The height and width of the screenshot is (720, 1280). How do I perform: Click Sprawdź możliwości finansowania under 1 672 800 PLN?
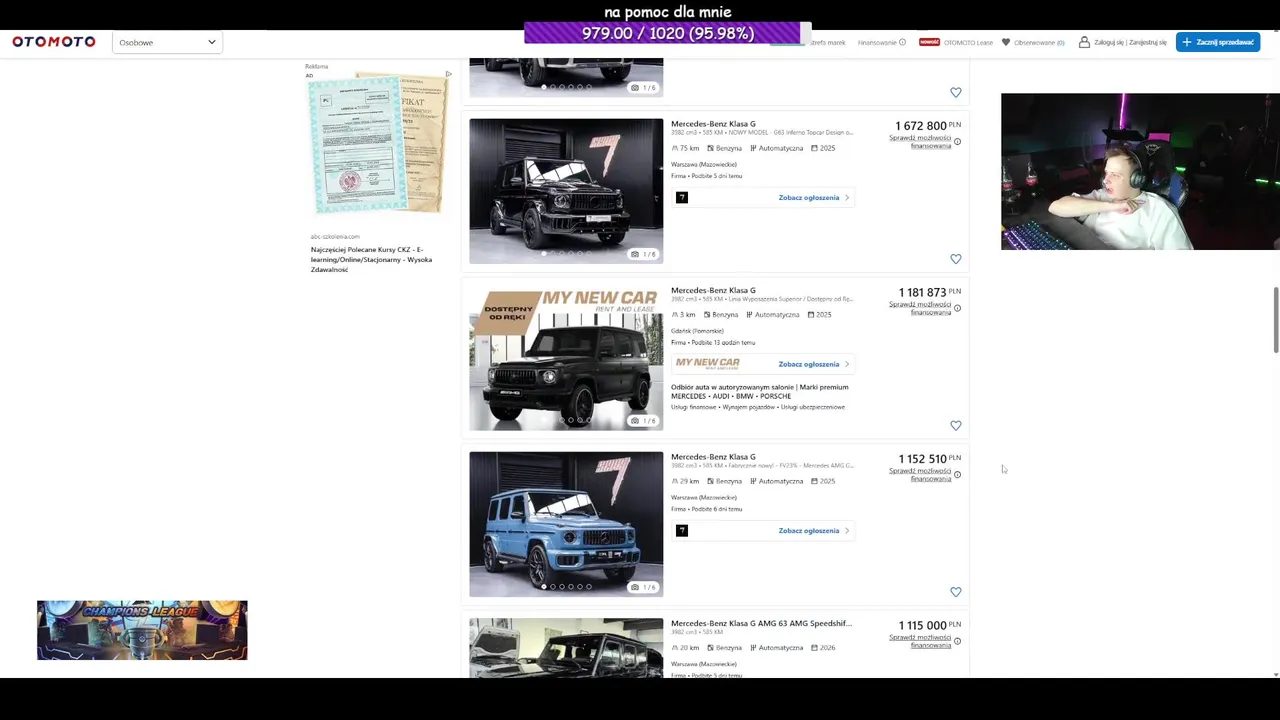(920, 142)
